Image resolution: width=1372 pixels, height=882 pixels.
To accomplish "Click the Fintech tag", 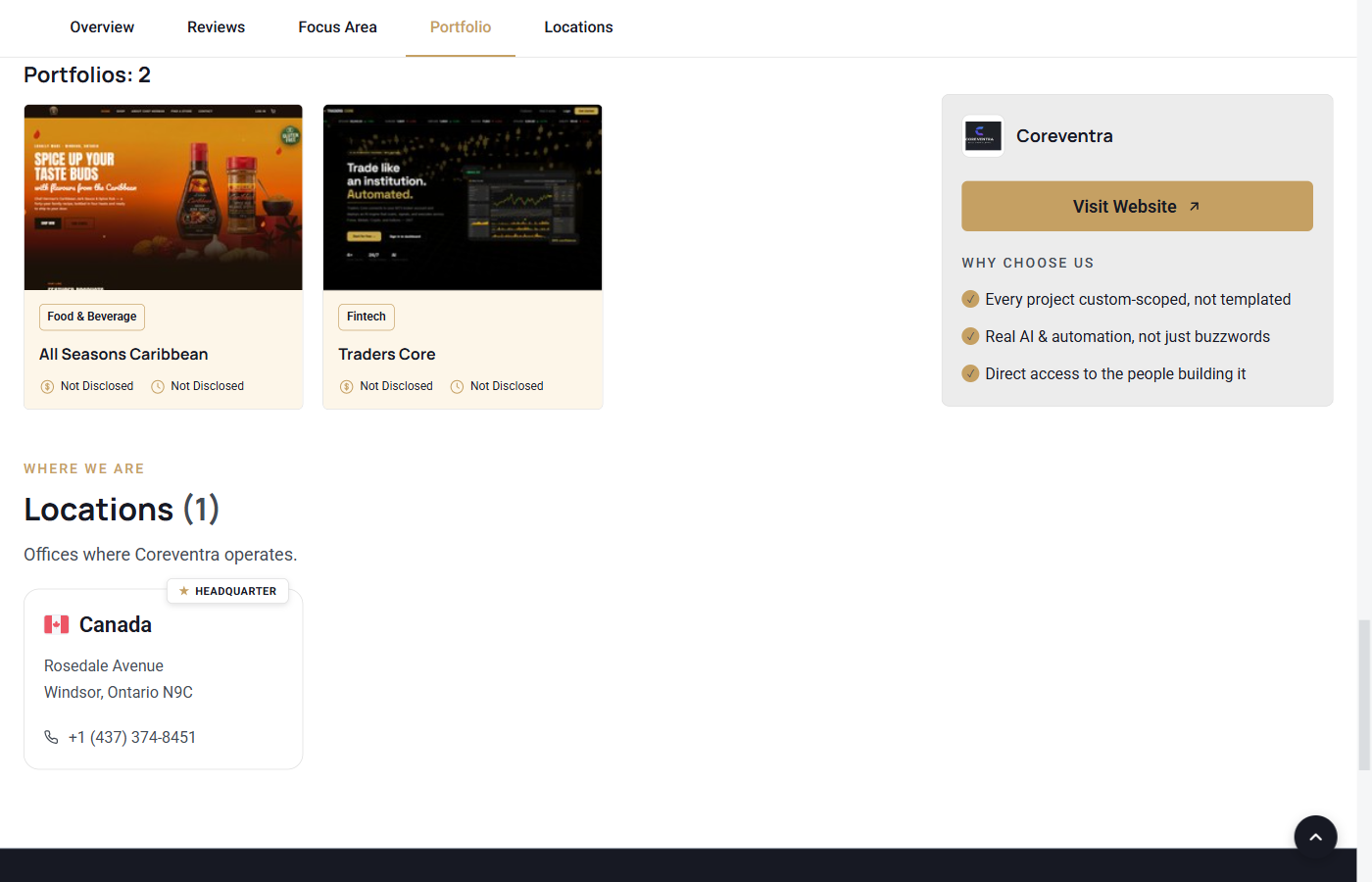I will coord(367,317).
